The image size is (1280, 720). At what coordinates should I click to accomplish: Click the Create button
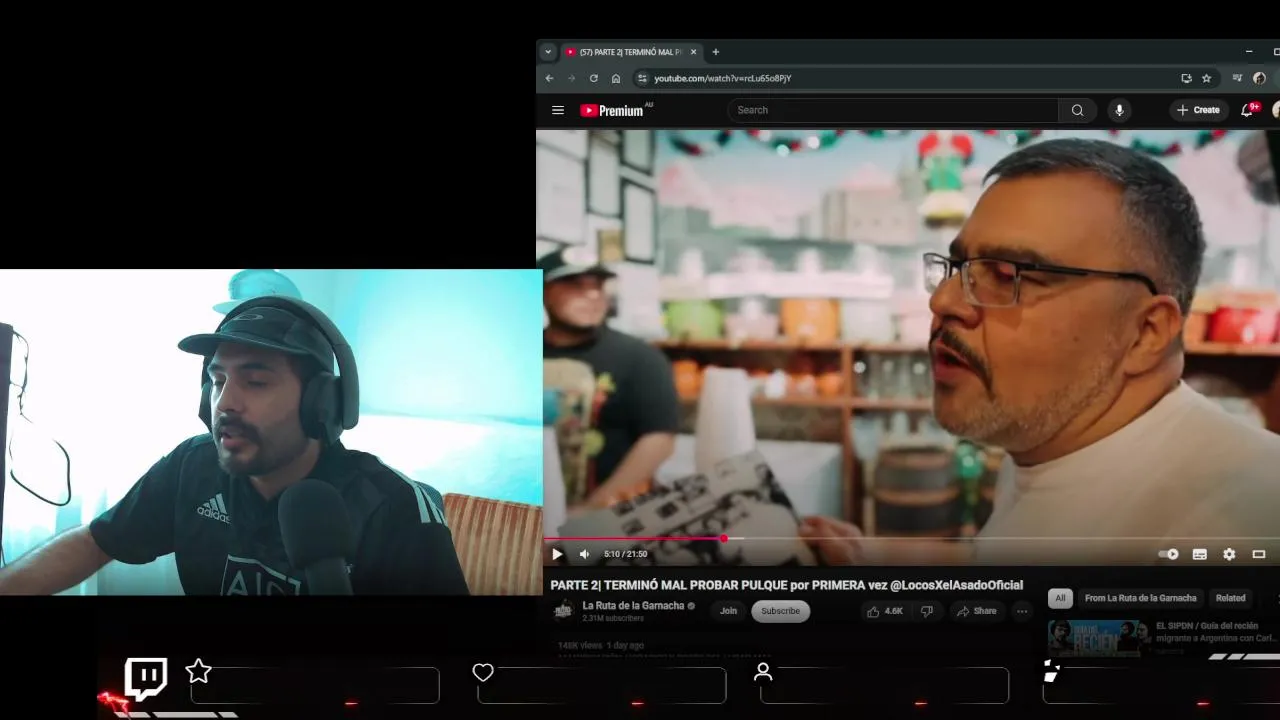pos(1198,110)
